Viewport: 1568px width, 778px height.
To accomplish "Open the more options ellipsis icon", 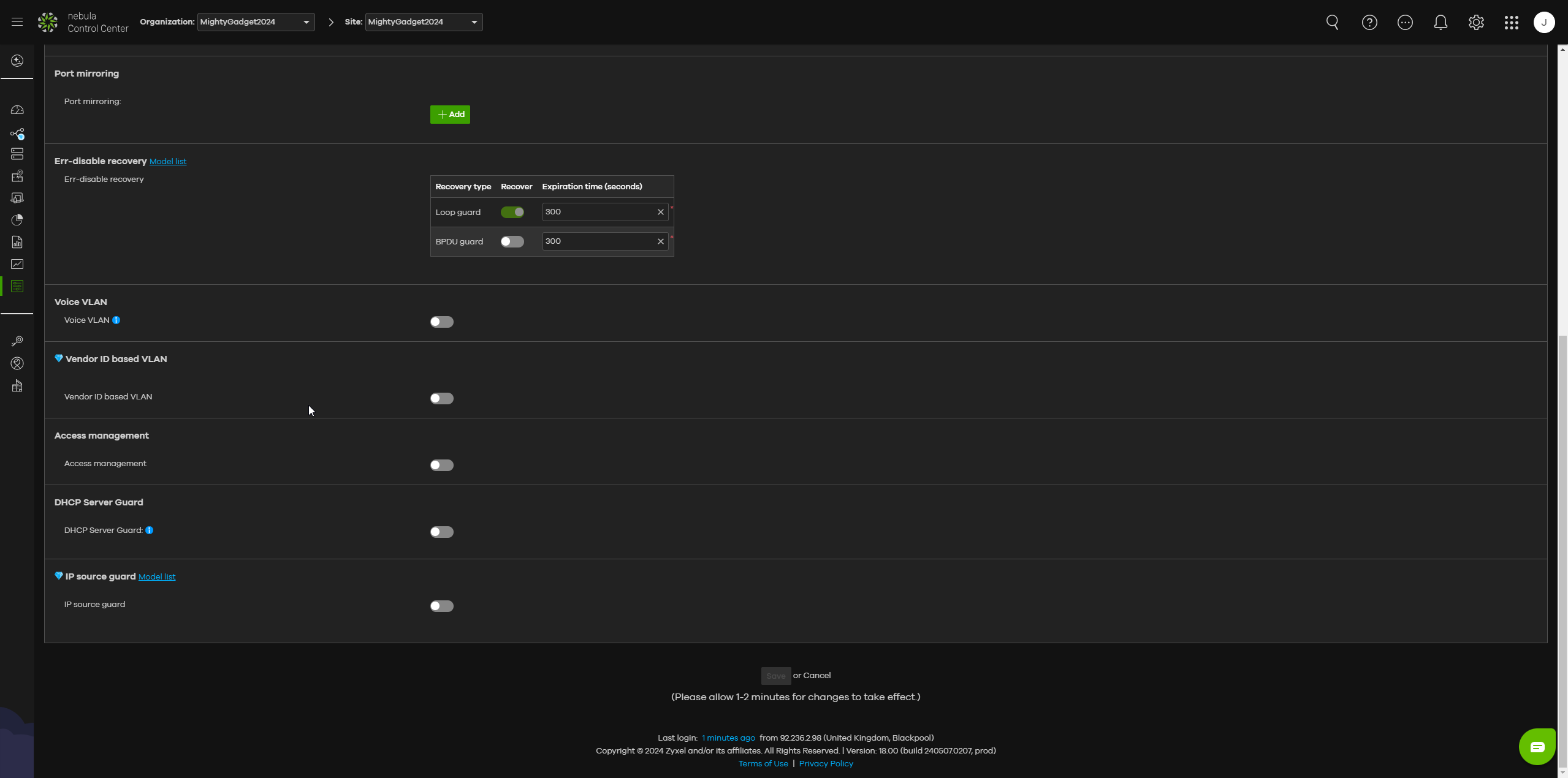I will pyautogui.click(x=1404, y=23).
